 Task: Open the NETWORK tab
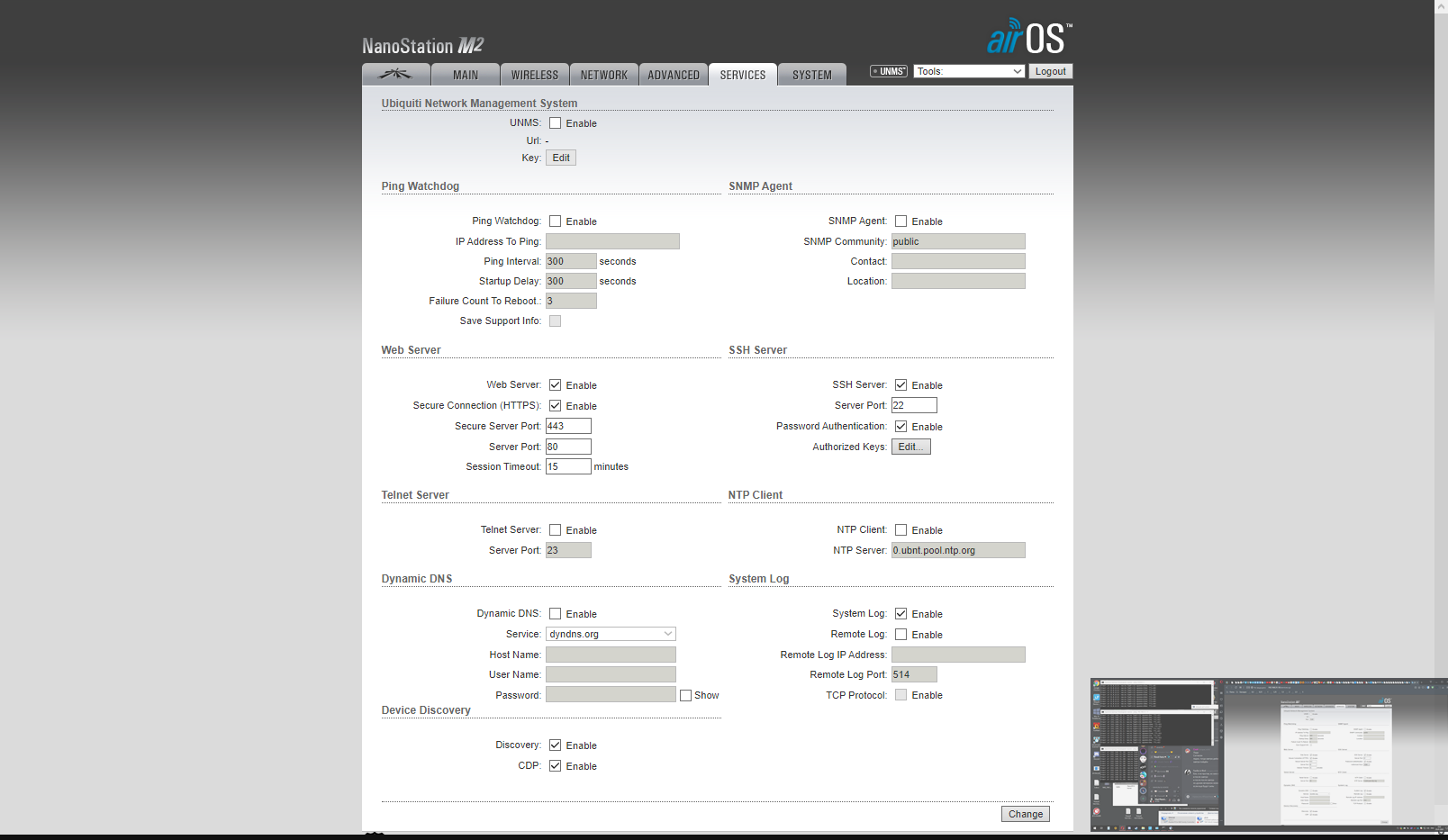coord(604,75)
